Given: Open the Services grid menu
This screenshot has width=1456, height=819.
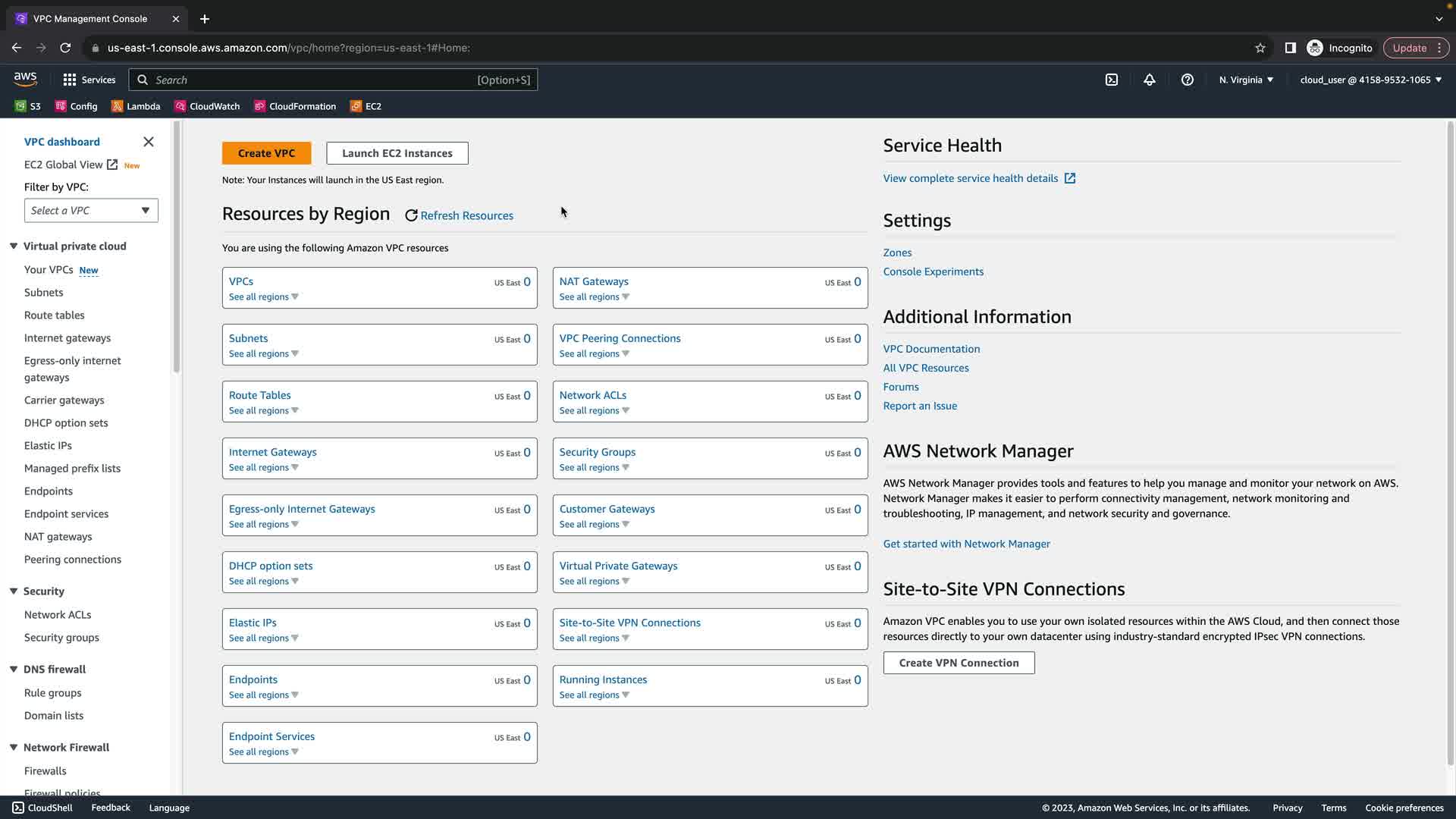Looking at the screenshot, I should tap(70, 80).
